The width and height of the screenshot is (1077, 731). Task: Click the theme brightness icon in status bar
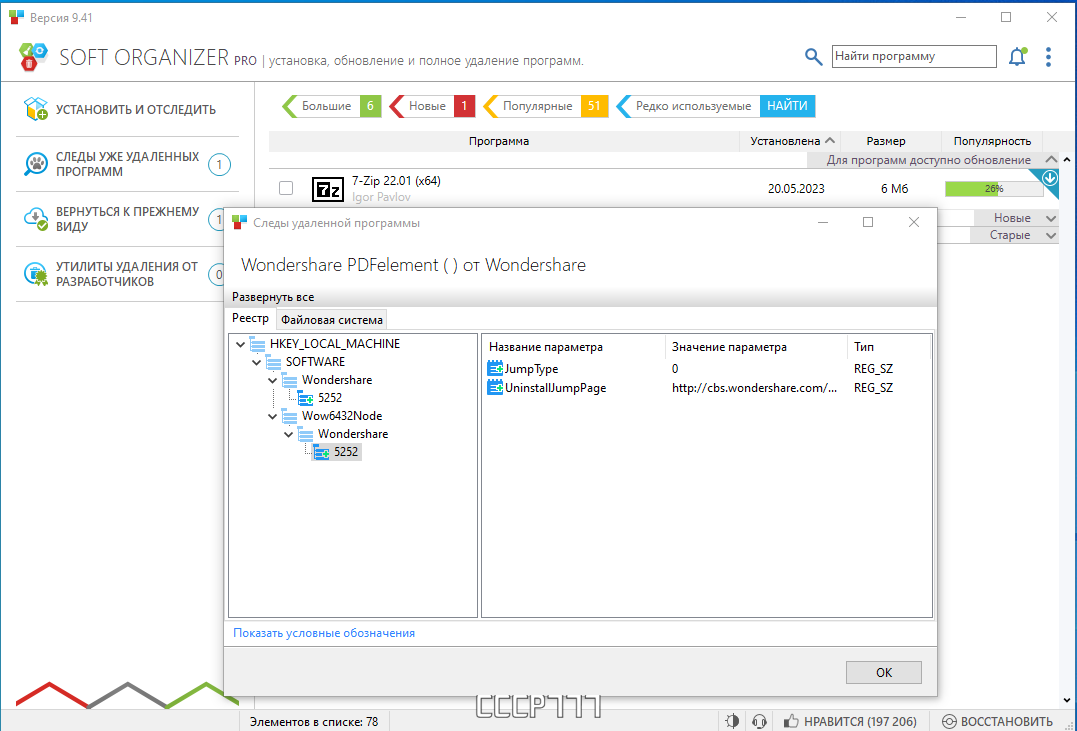point(732,721)
